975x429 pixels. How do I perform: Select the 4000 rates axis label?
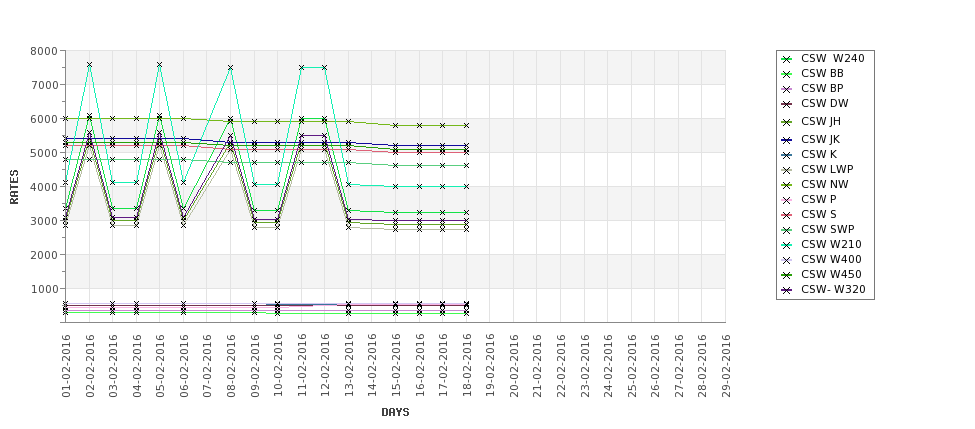44,187
